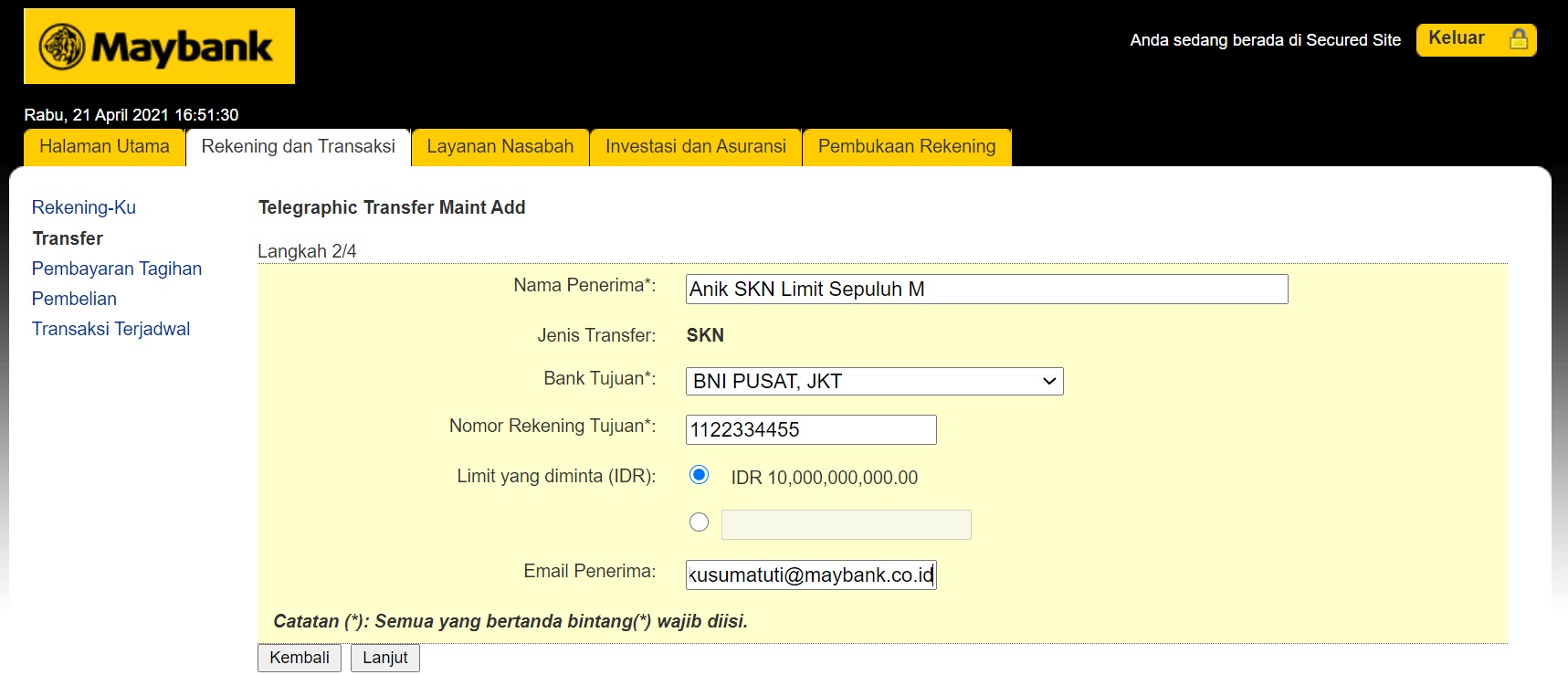Click 'Anda sedang berada di Secured Site' text
Viewport: 1568px width, 675px height.
click(x=1265, y=40)
